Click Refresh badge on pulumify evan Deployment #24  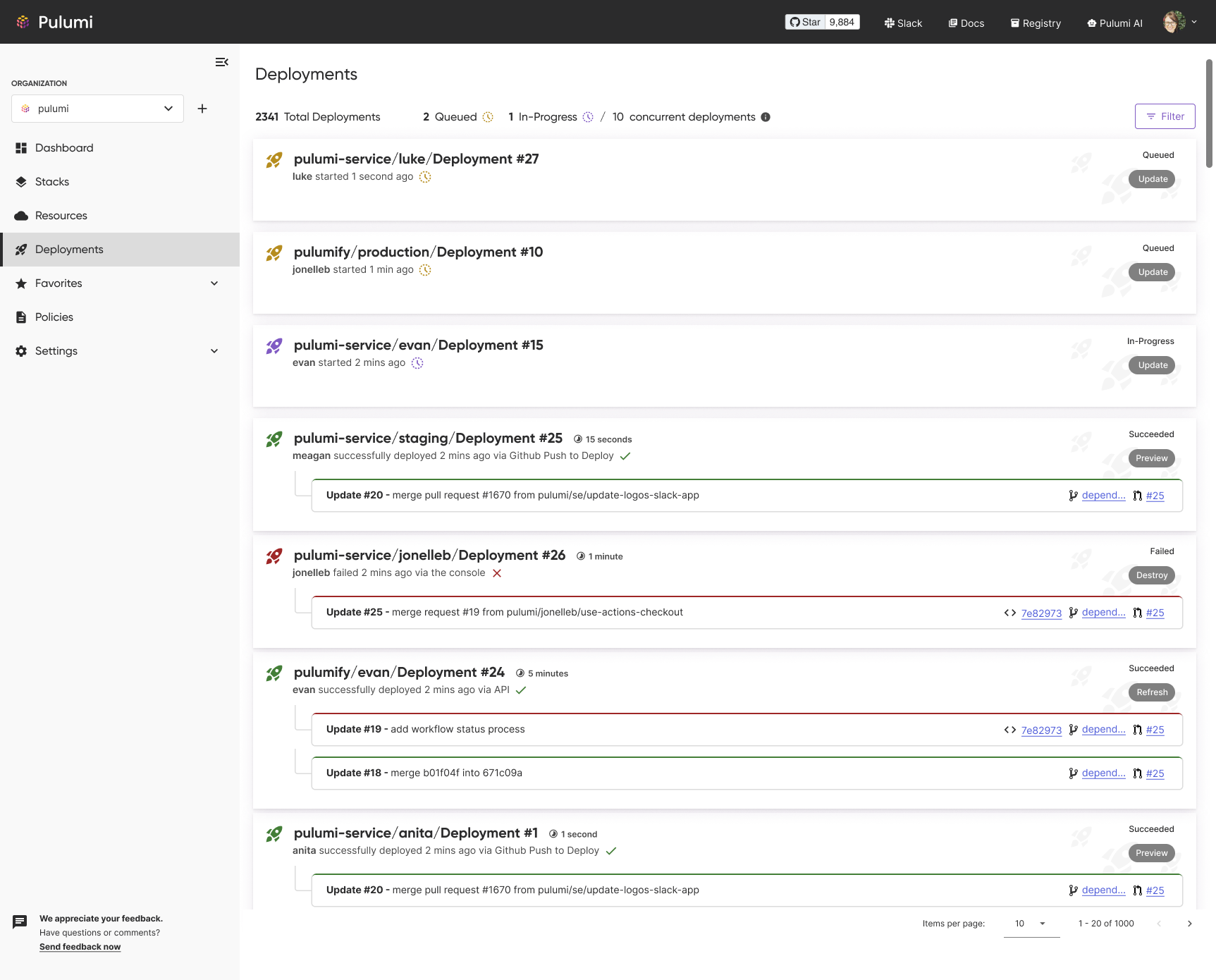pyautogui.click(x=1152, y=692)
